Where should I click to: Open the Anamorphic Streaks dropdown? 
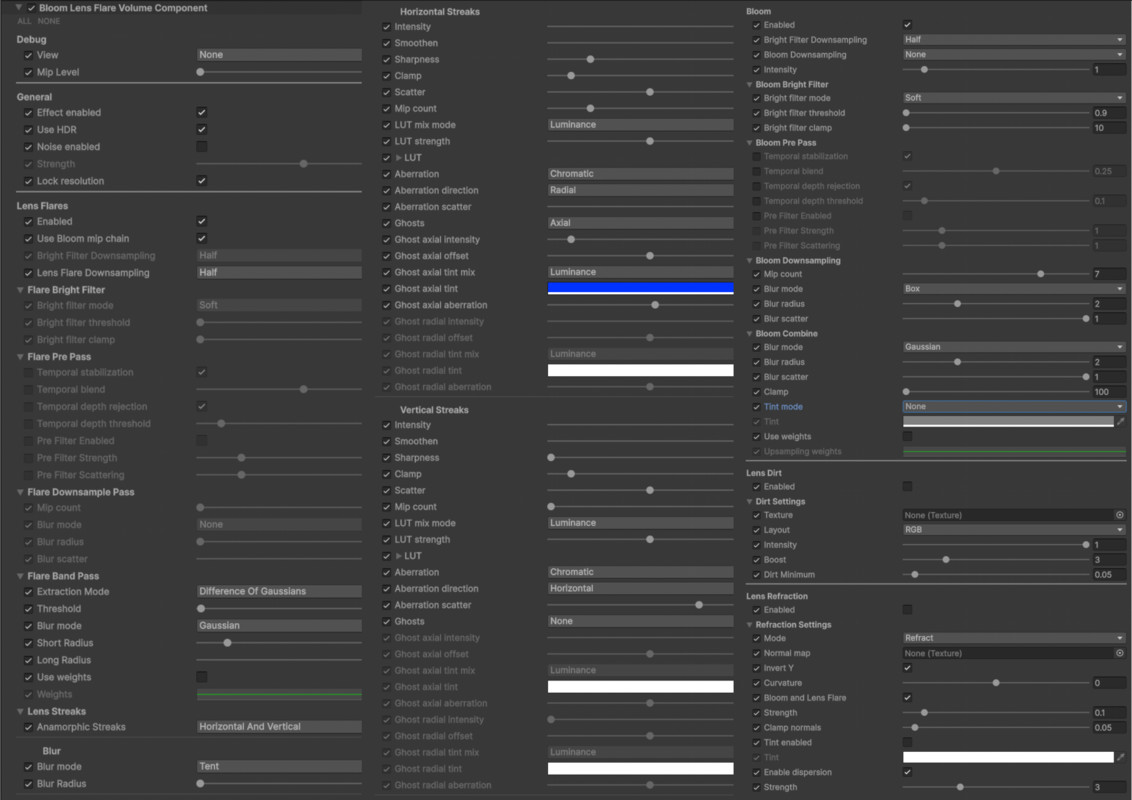pyautogui.click(x=279, y=727)
